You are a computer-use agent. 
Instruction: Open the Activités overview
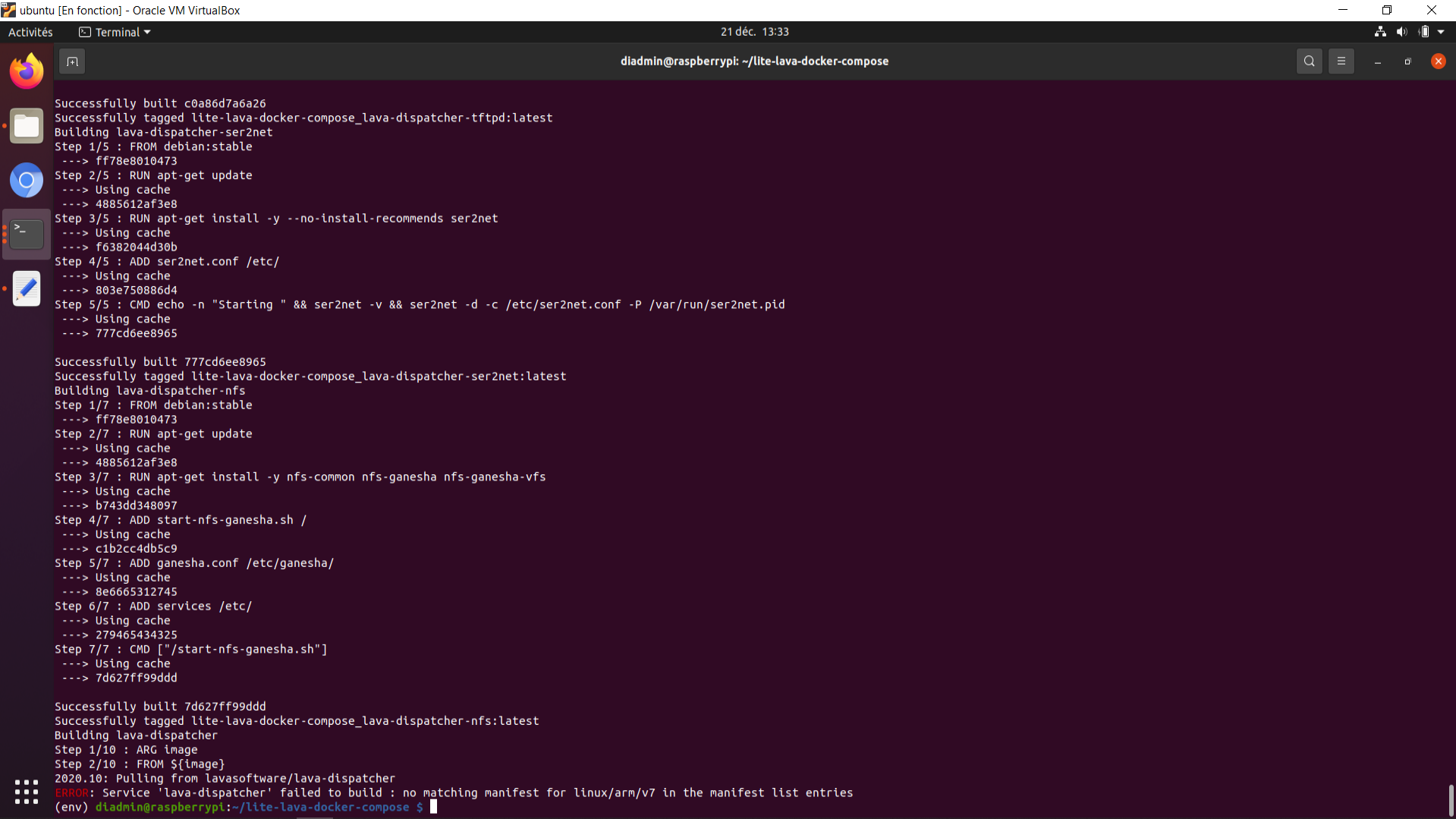tap(30, 32)
